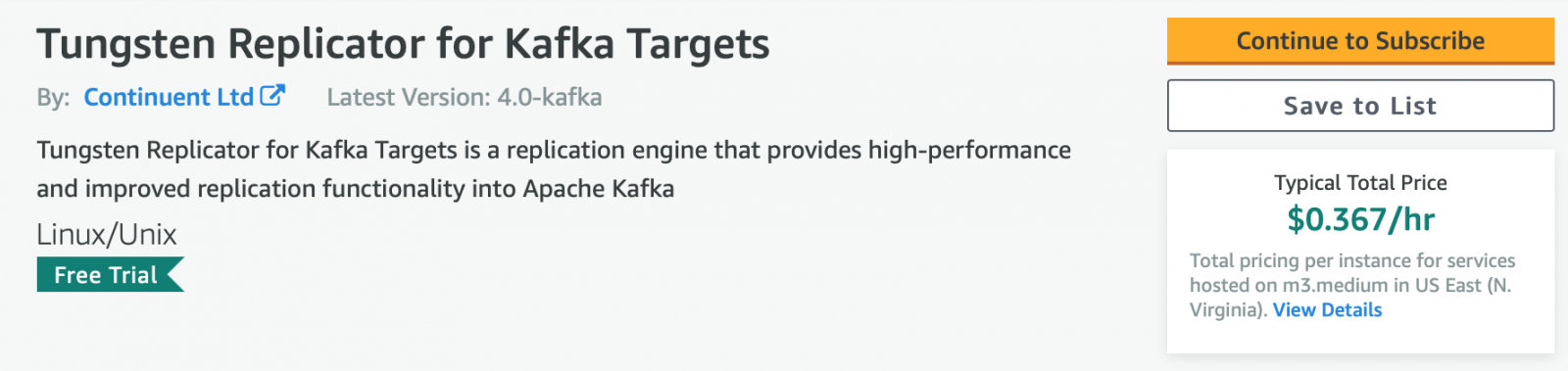This screenshot has height=371, width=1568.
Task: Click the $0.367/hr price figure
Action: pos(1360,219)
